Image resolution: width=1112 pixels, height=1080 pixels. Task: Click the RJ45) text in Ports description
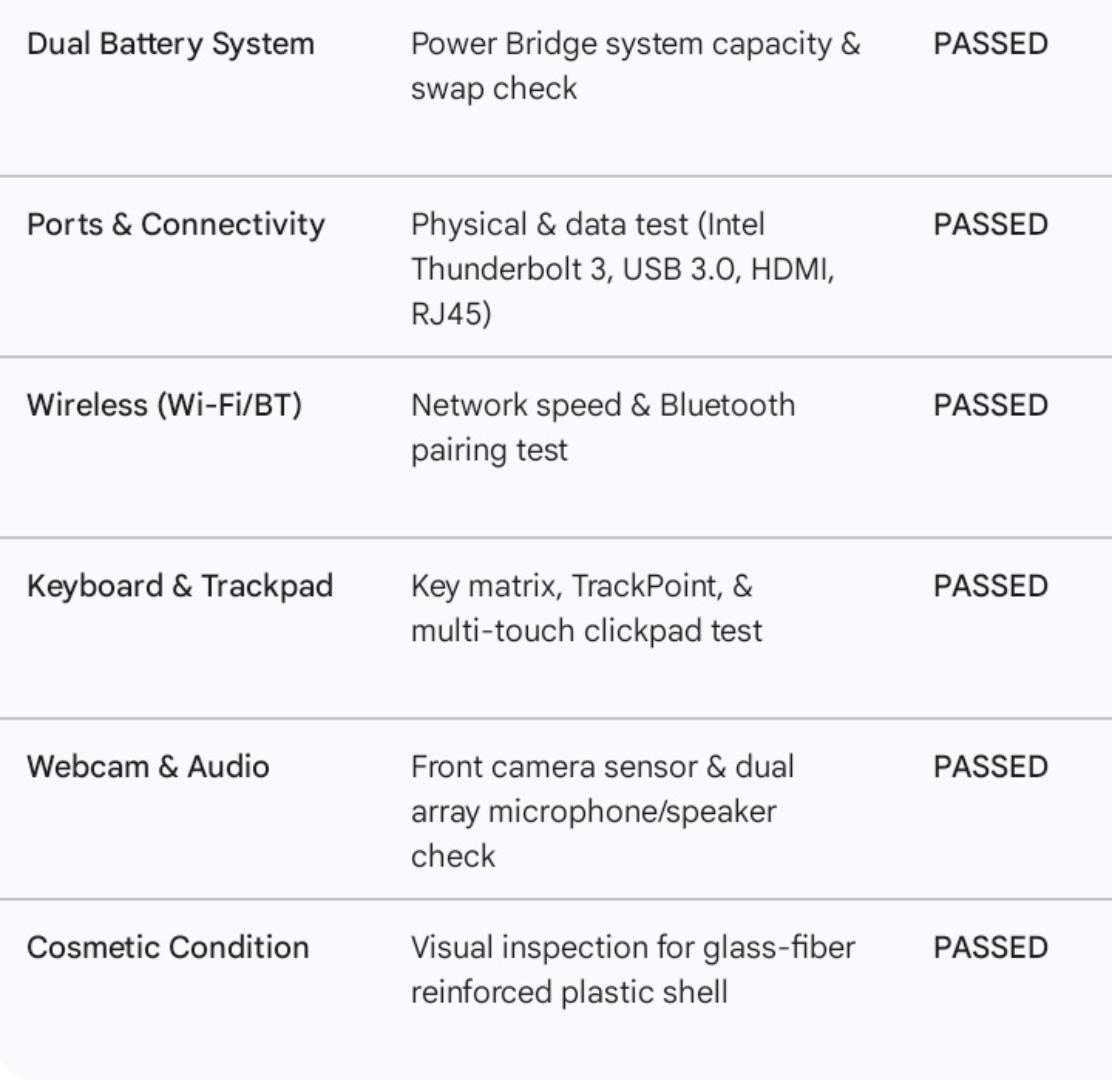click(x=451, y=313)
